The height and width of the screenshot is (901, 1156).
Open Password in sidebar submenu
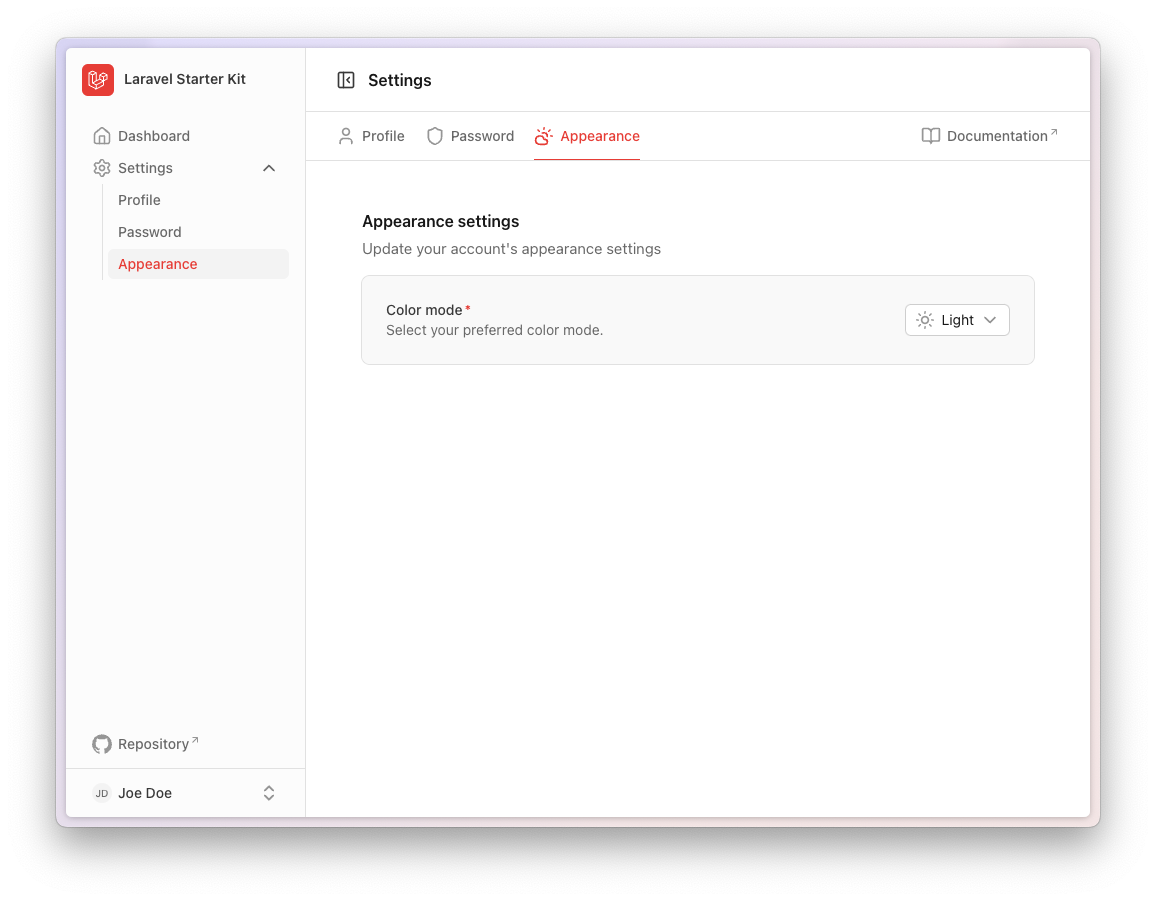click(x=150, y=232)
